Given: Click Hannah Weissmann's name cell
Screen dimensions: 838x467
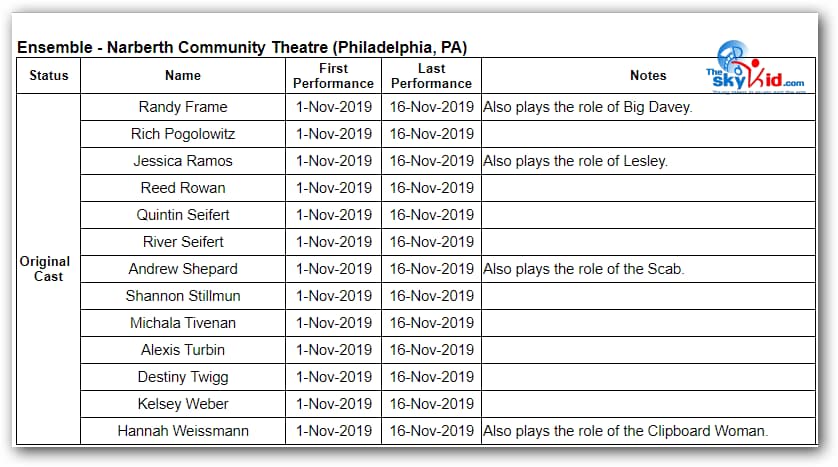Looking at the screenshot, I should point(183,431).
